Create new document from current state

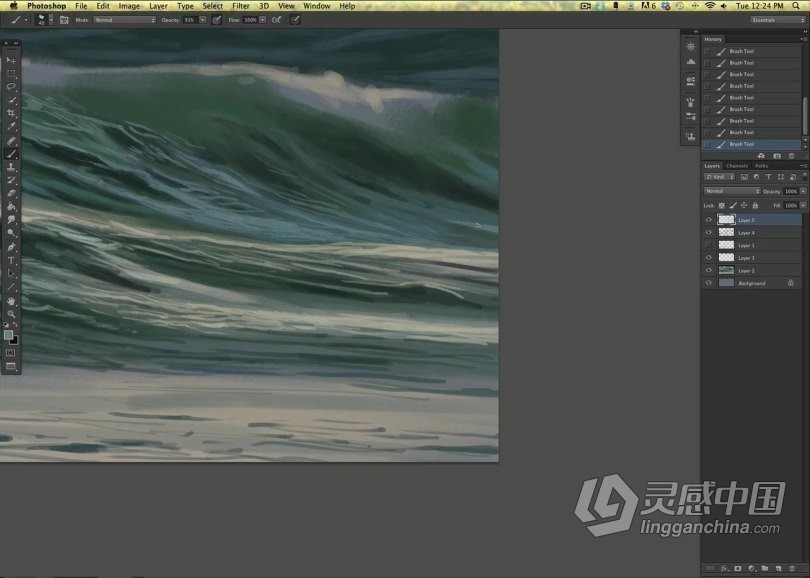point(761,156)
